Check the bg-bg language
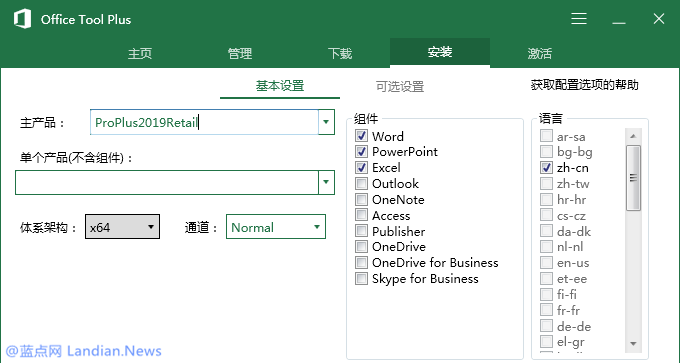 pyautogui.click(x=546, y=151)
